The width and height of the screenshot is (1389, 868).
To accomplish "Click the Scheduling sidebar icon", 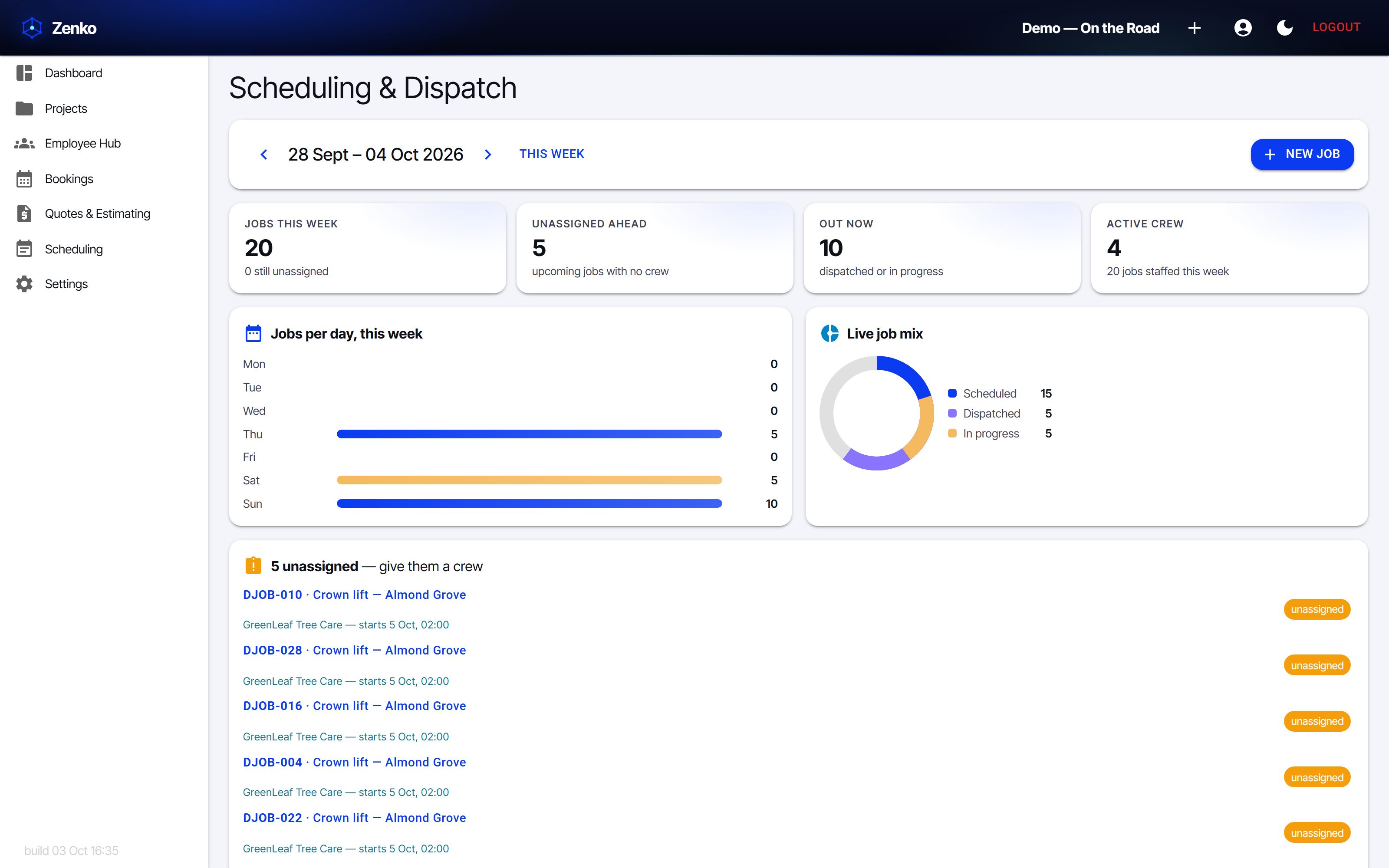I will 24,249.
